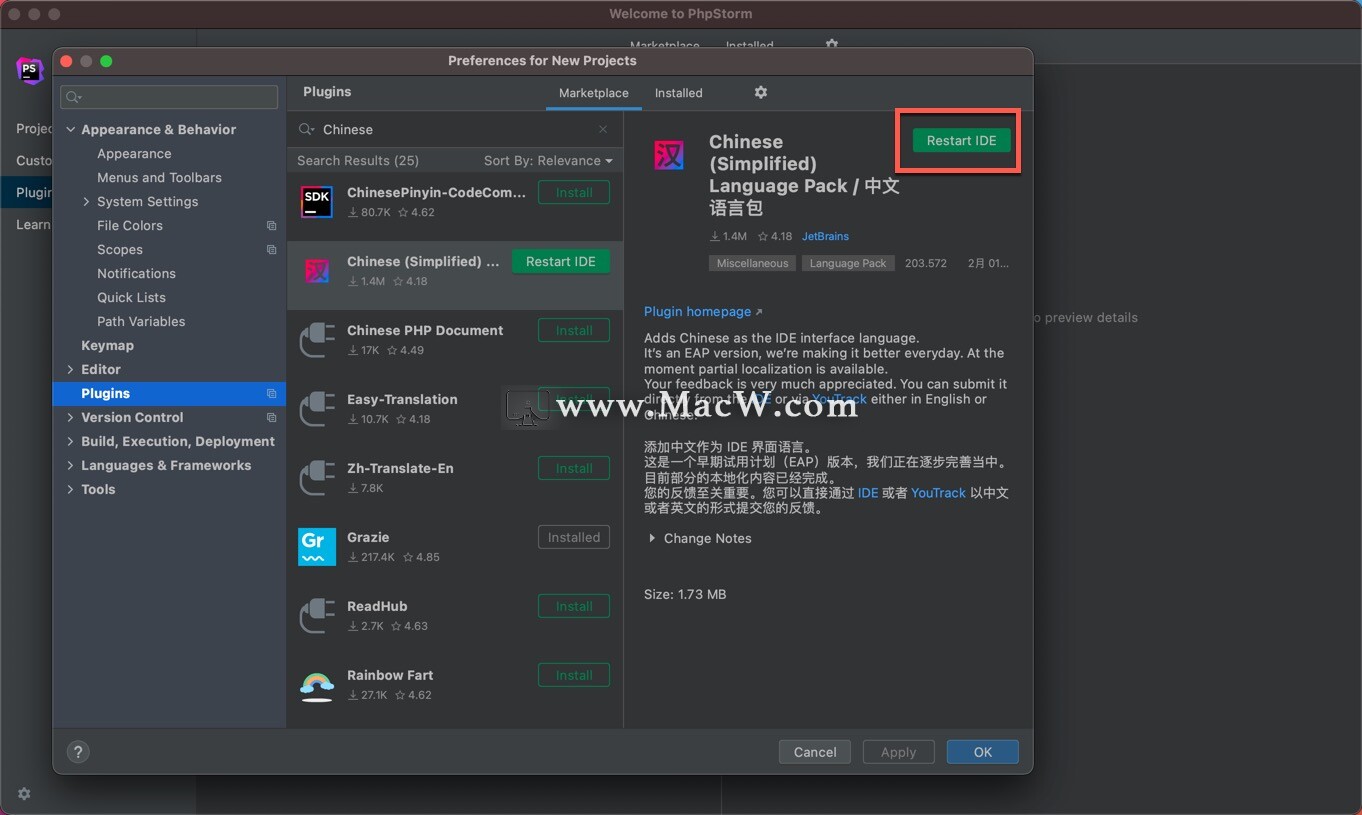This screenshot has width=1362, height=815.
Task: Install Rainbow Fart plugin
Action: (574, 676)
